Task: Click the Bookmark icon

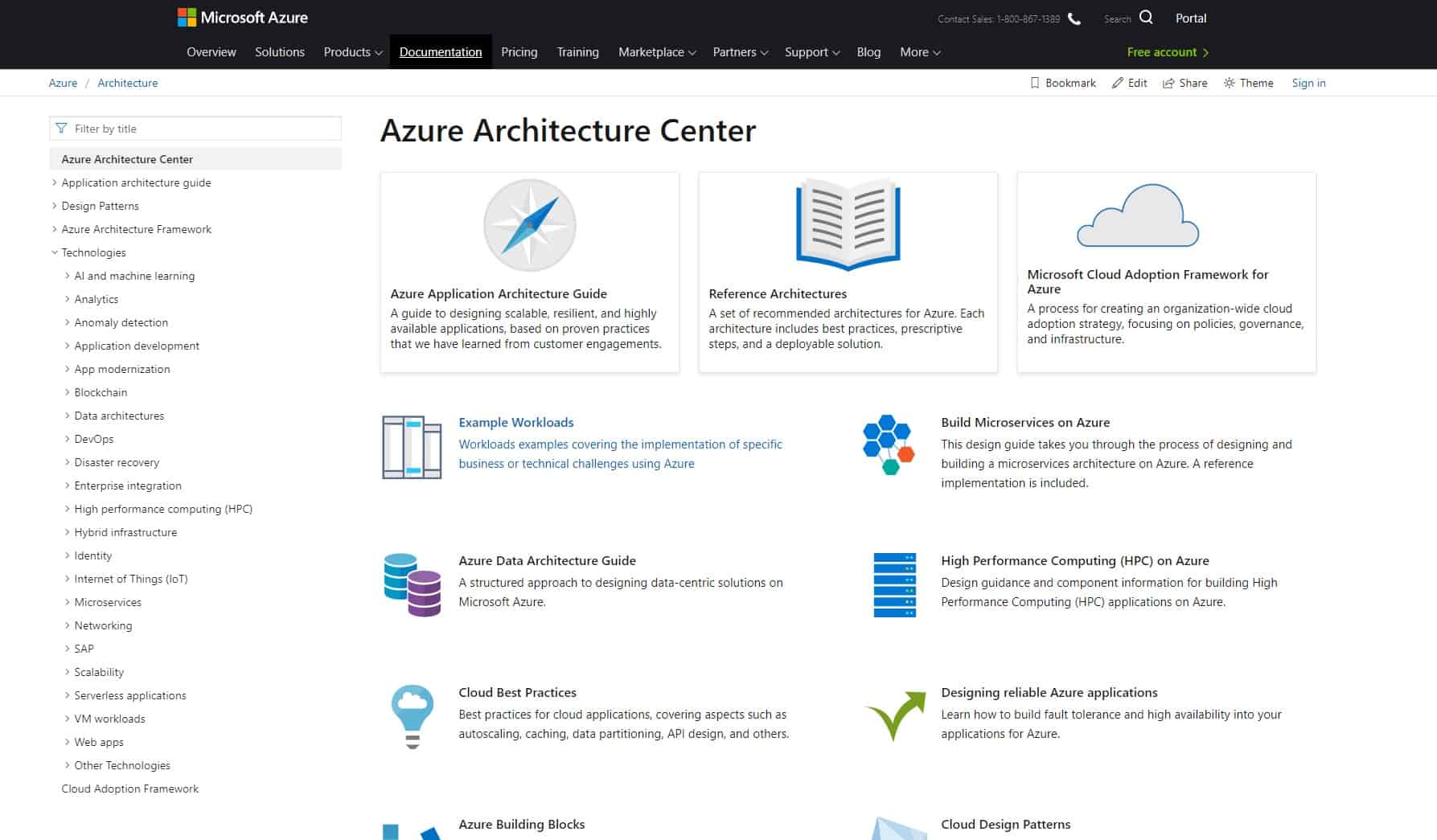Action: point(1035,83)
